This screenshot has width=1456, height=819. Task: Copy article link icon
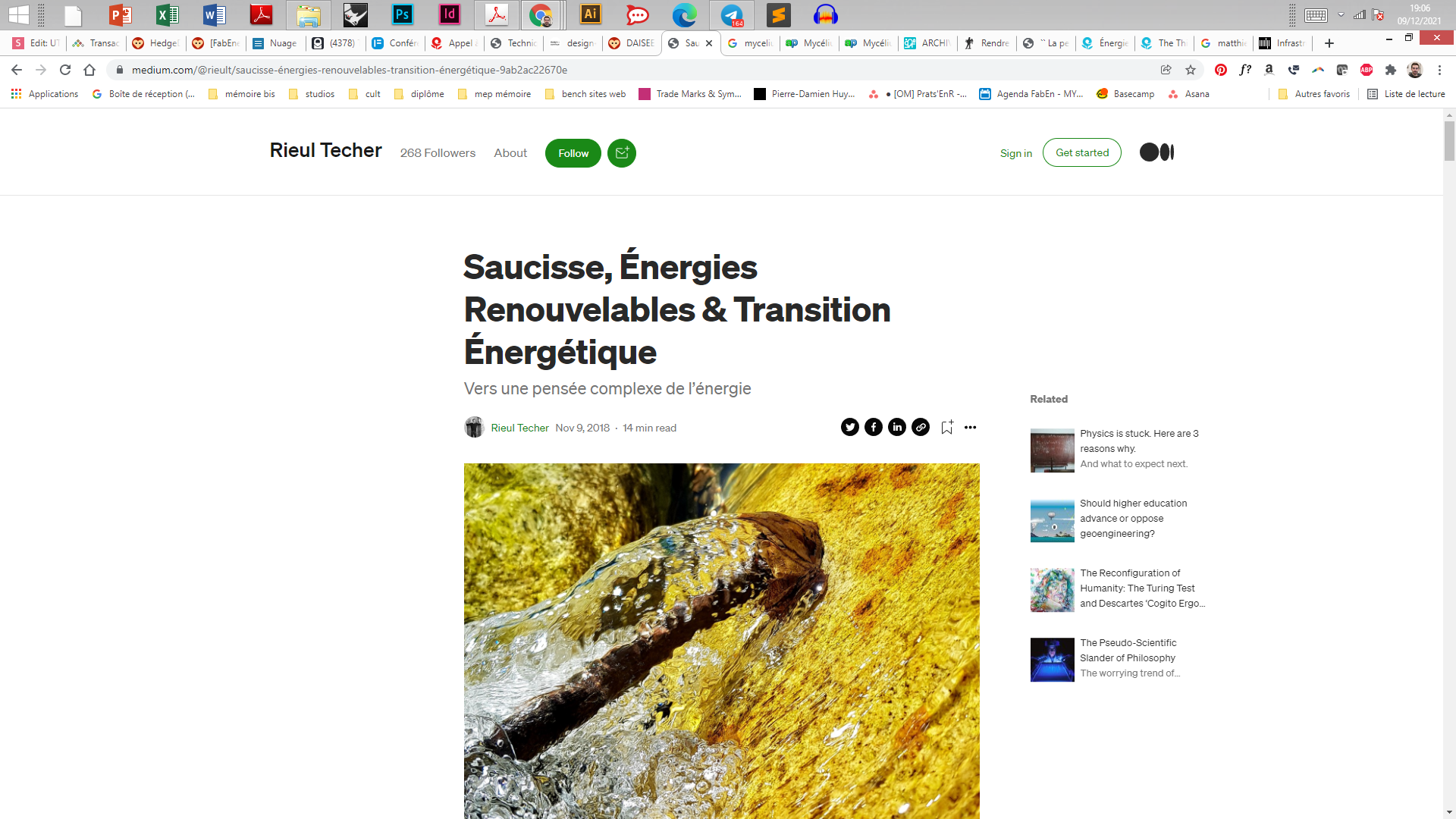click(x=921, y=428)
